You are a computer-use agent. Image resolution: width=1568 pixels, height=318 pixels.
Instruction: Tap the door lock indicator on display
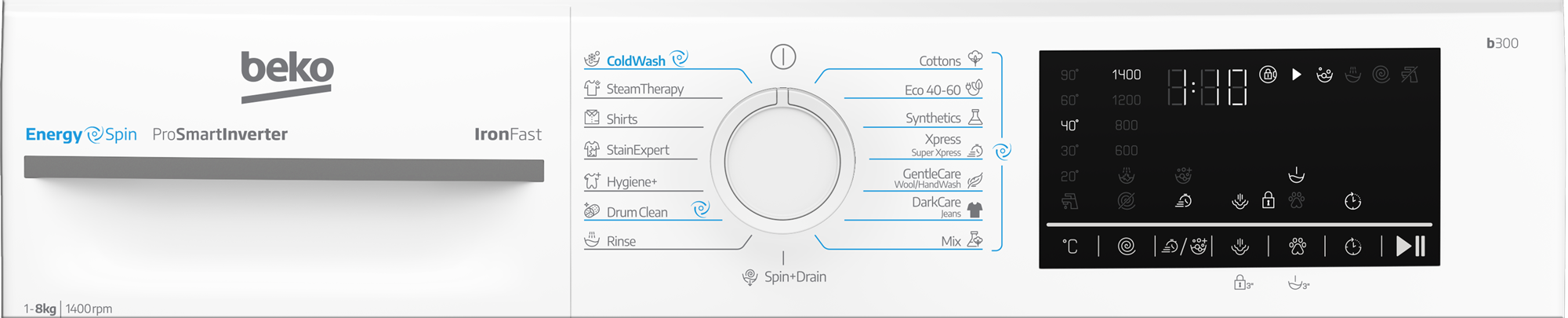(x=1268, y=75)
